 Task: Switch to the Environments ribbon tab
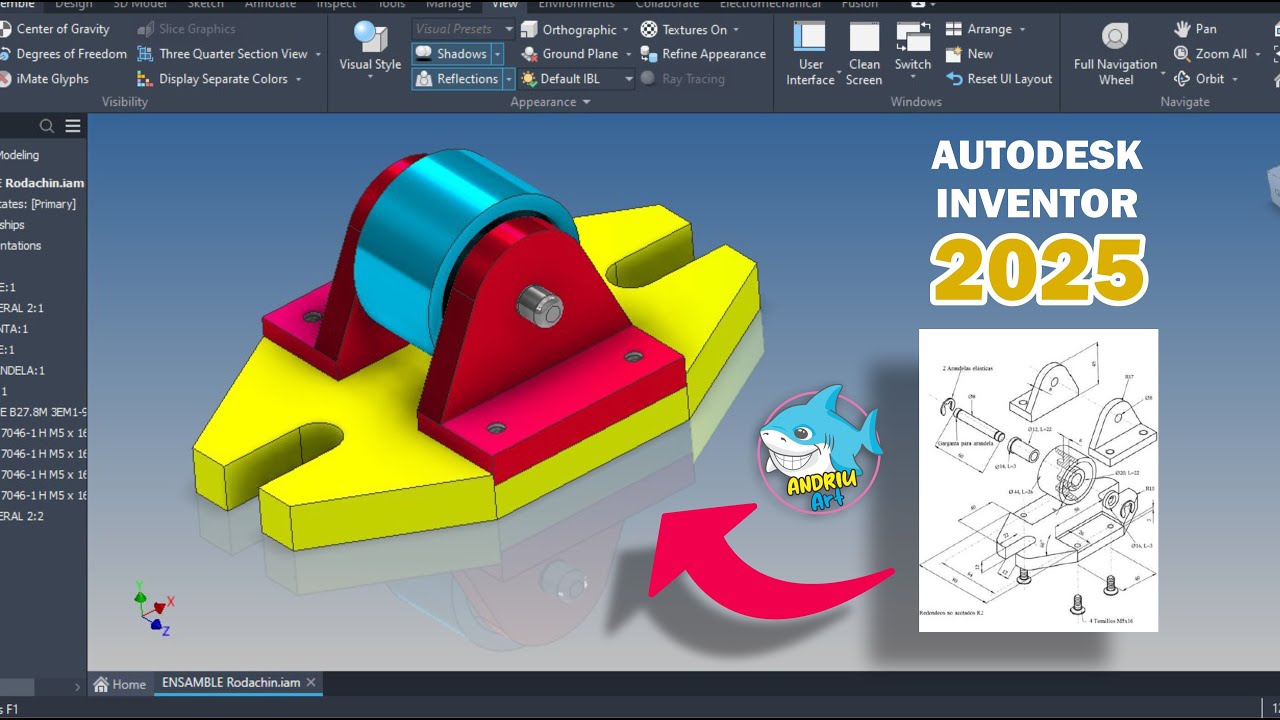576,5
